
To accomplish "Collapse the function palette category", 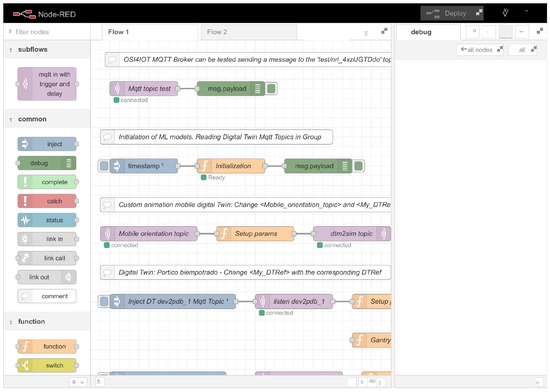I will [47, 321].
